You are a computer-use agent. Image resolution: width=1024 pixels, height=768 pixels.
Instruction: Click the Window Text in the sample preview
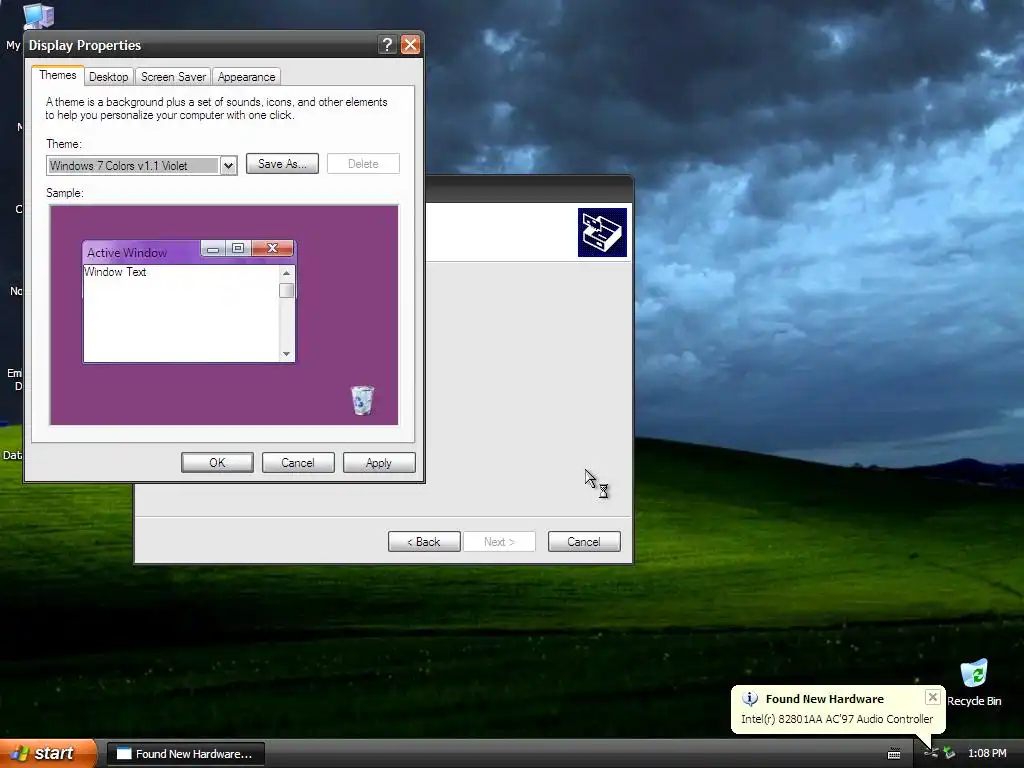coord(115,272)
